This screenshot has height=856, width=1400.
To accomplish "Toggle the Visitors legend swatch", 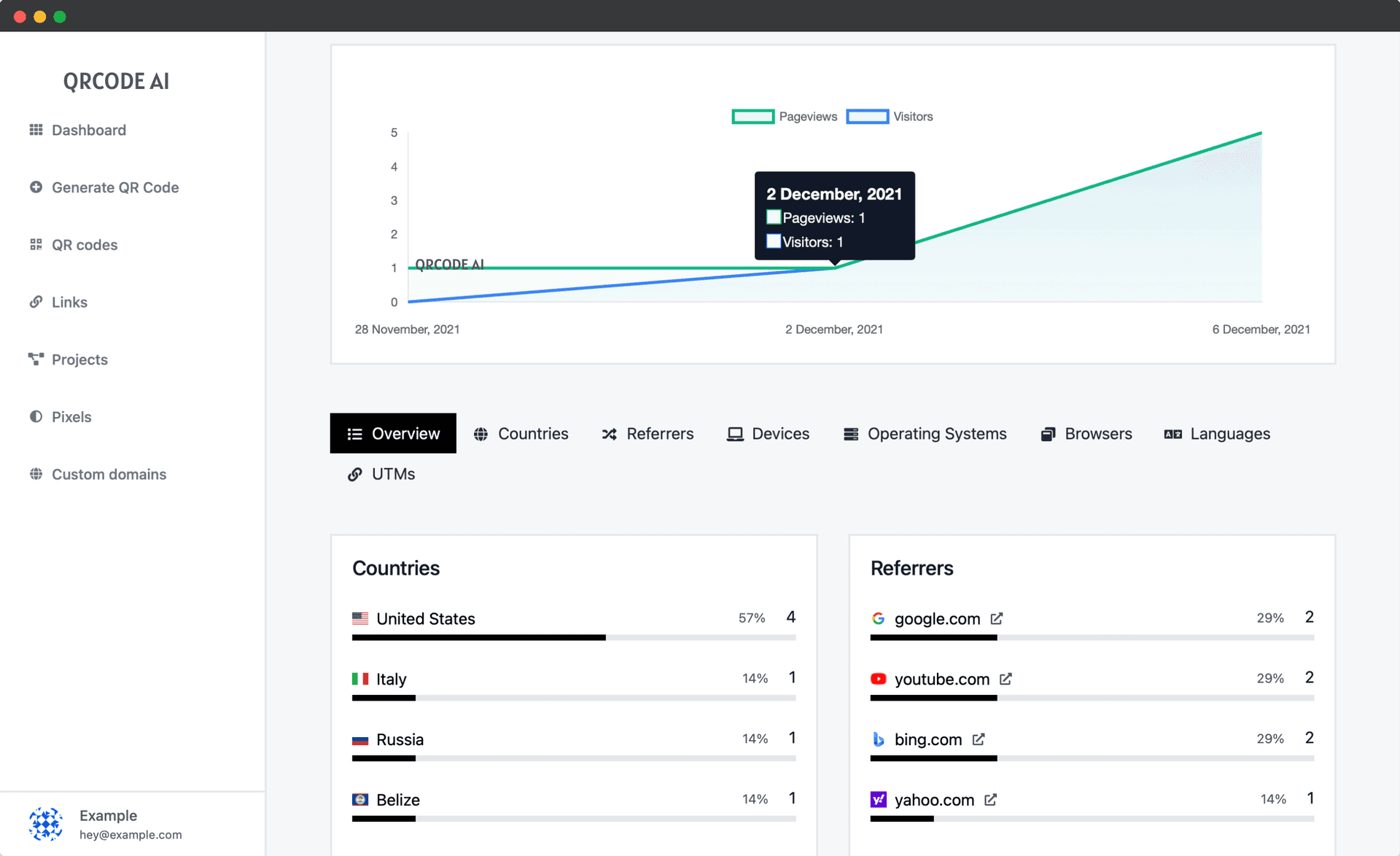I will pos(867,117).
